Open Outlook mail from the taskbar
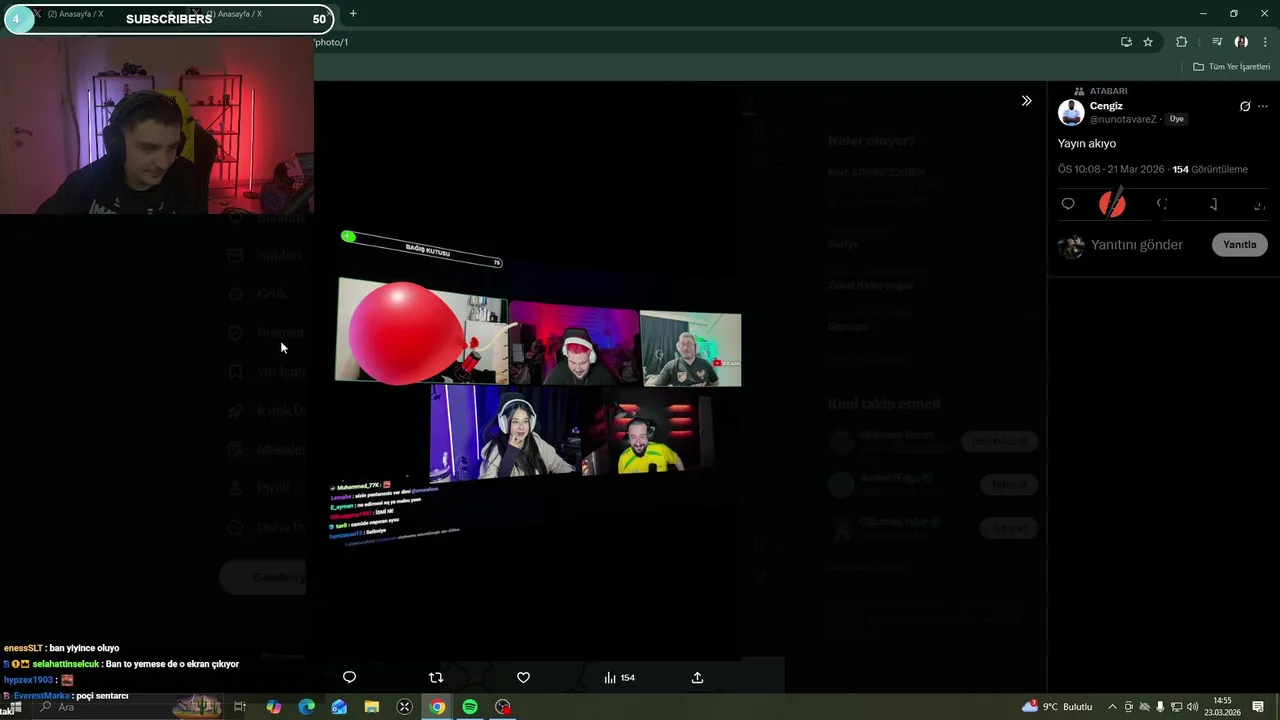Screen dimensions: 1280x720 [x=339, y=707]
